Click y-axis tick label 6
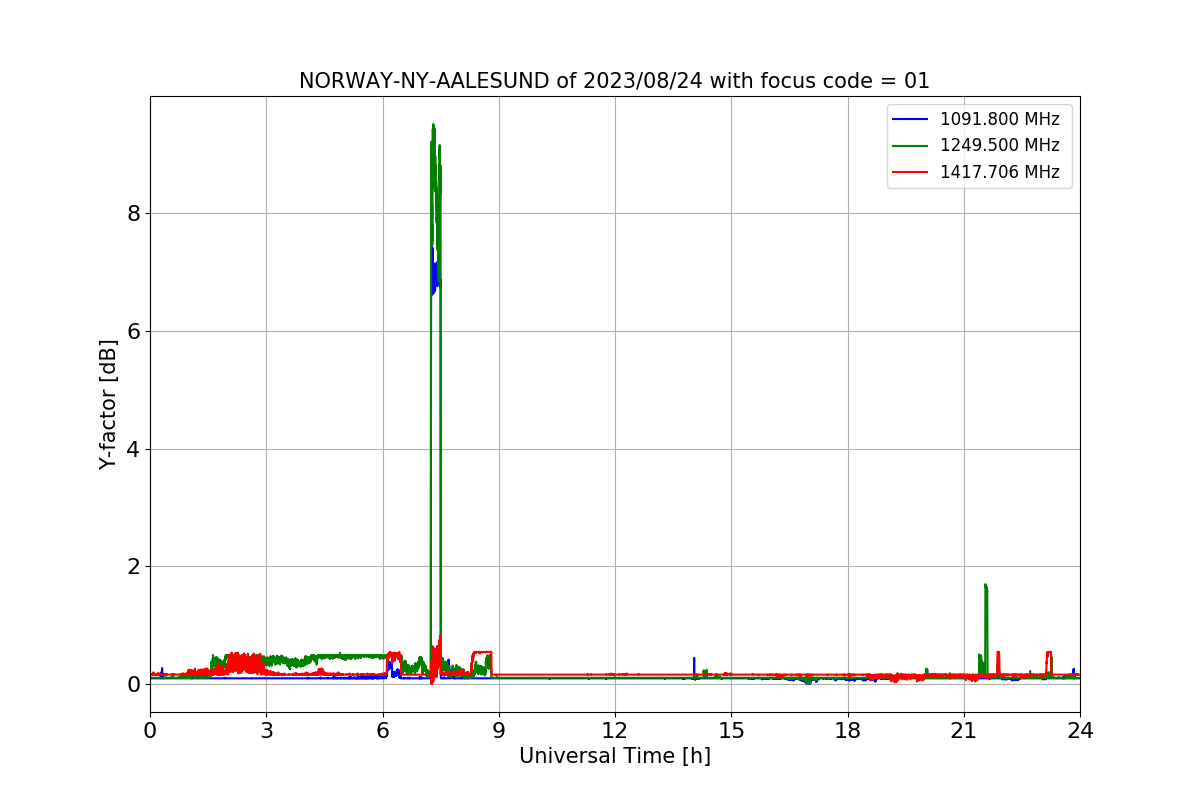 click(x=133, y=331)
